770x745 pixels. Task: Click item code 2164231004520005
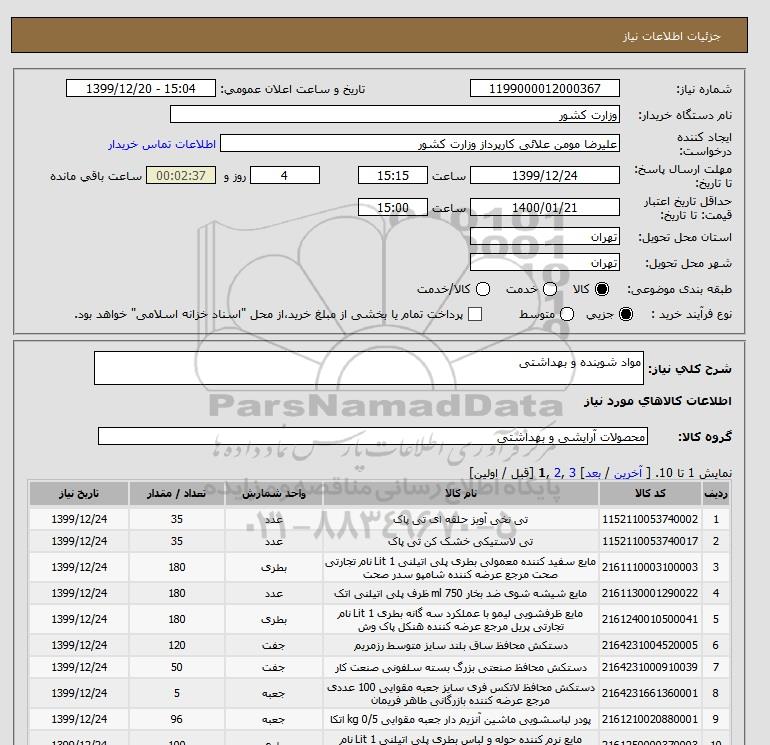(650, 645)
